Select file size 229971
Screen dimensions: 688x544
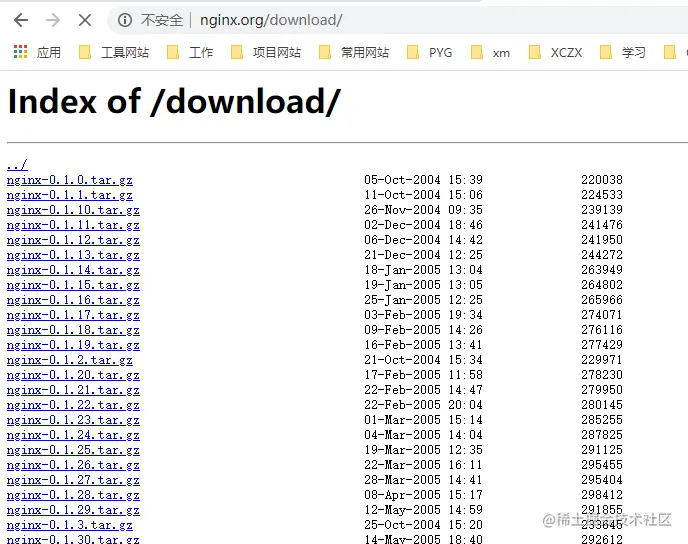[602, 359]
